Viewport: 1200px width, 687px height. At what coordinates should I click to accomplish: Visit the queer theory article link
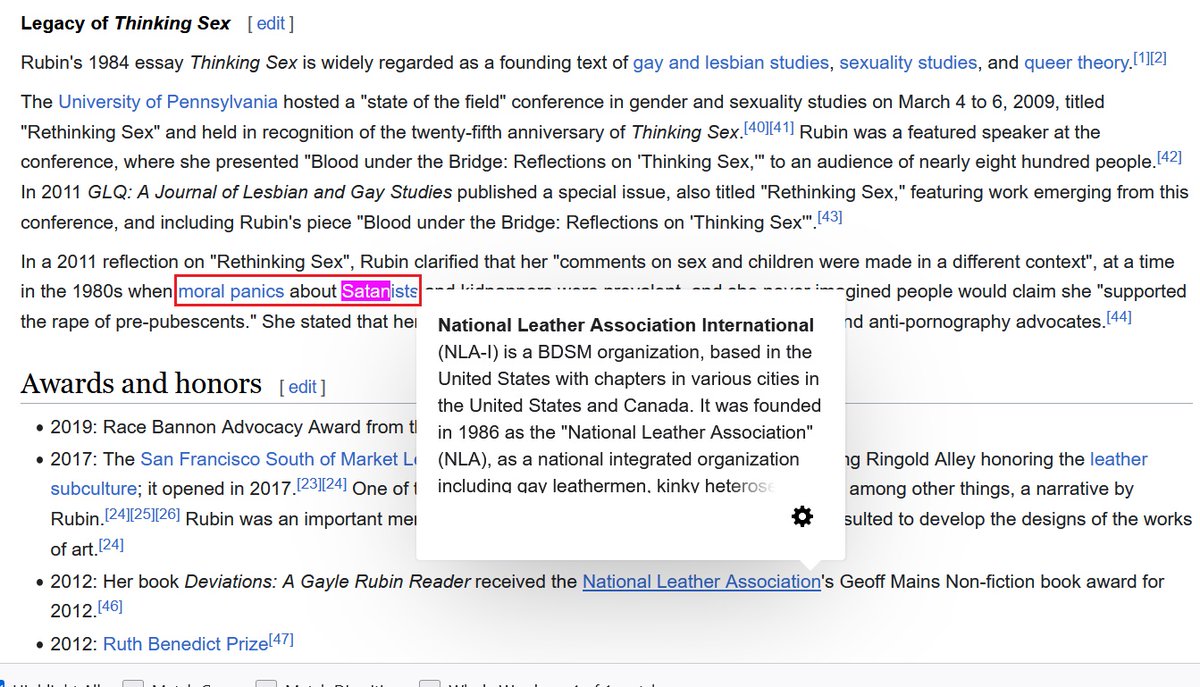click(x=1076, y=63)
